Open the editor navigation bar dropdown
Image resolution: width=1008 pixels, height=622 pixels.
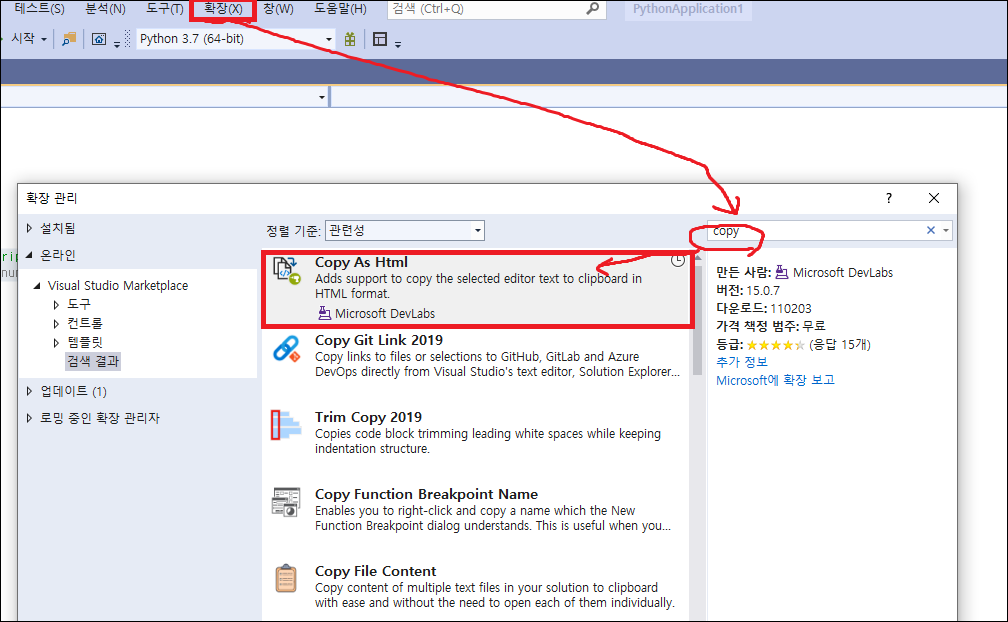point(322,97)
